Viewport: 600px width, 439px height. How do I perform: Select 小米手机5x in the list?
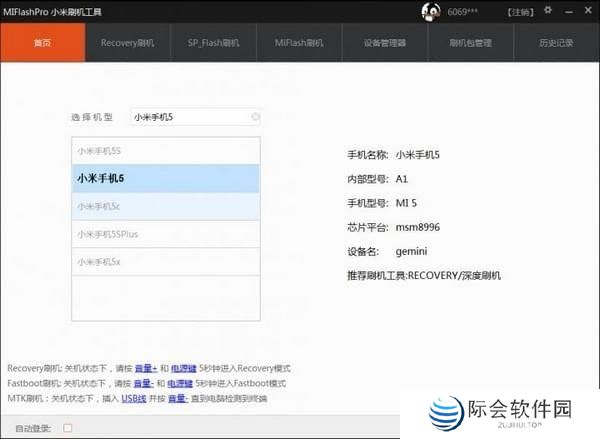166,262
